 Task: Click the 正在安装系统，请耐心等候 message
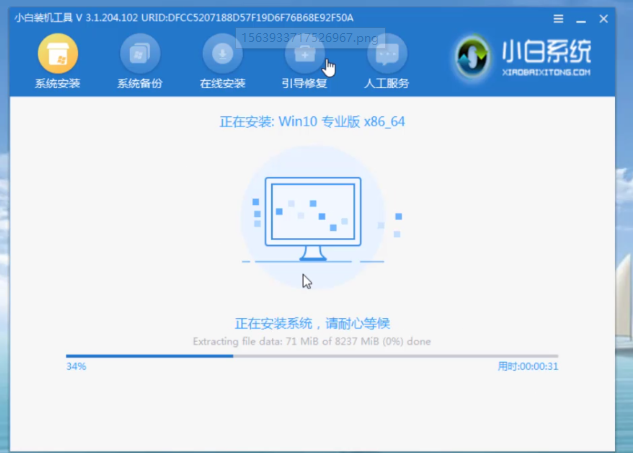(x=312, y=323)
